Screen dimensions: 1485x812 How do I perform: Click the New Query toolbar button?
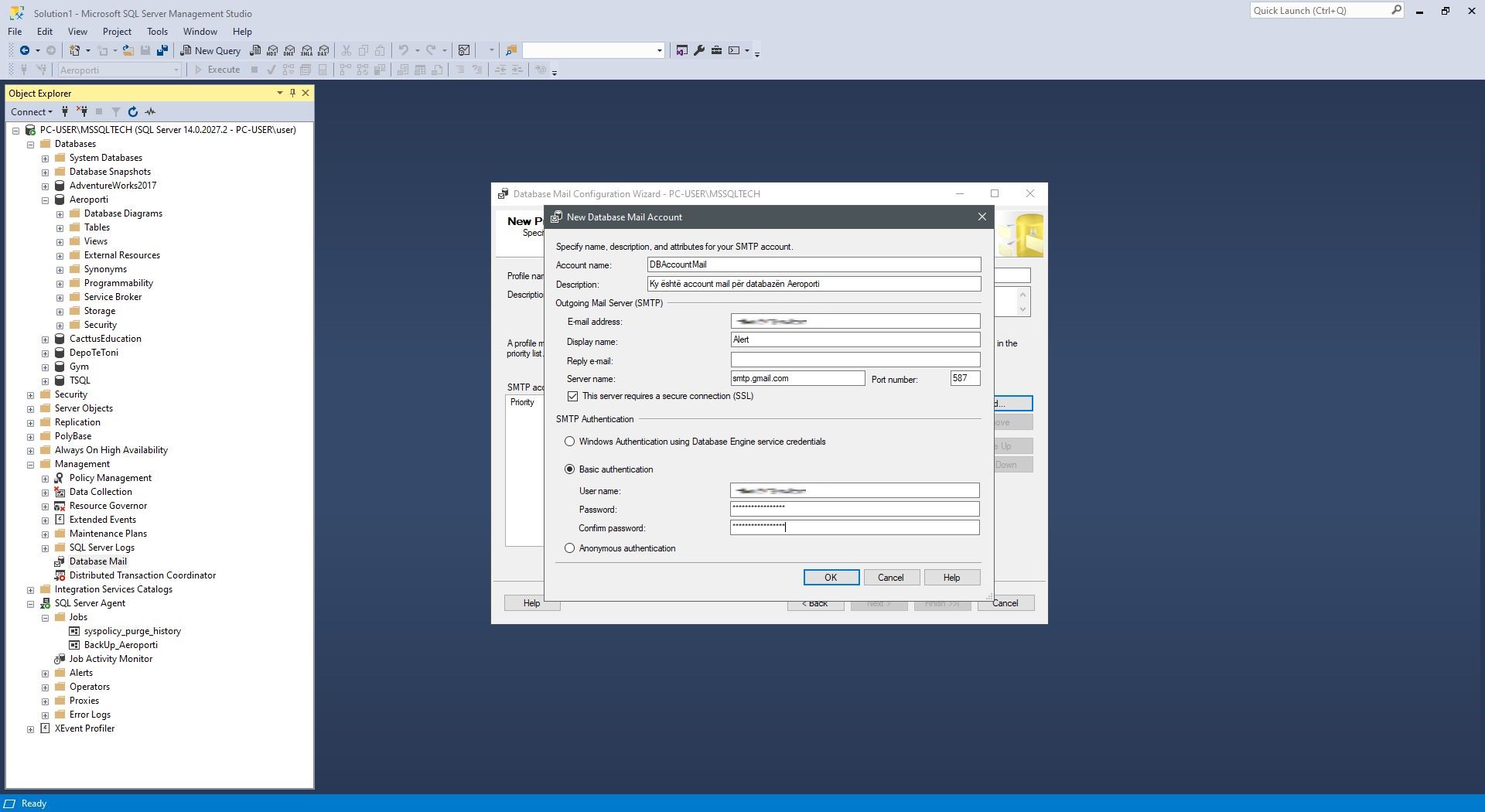click(211, 50)
